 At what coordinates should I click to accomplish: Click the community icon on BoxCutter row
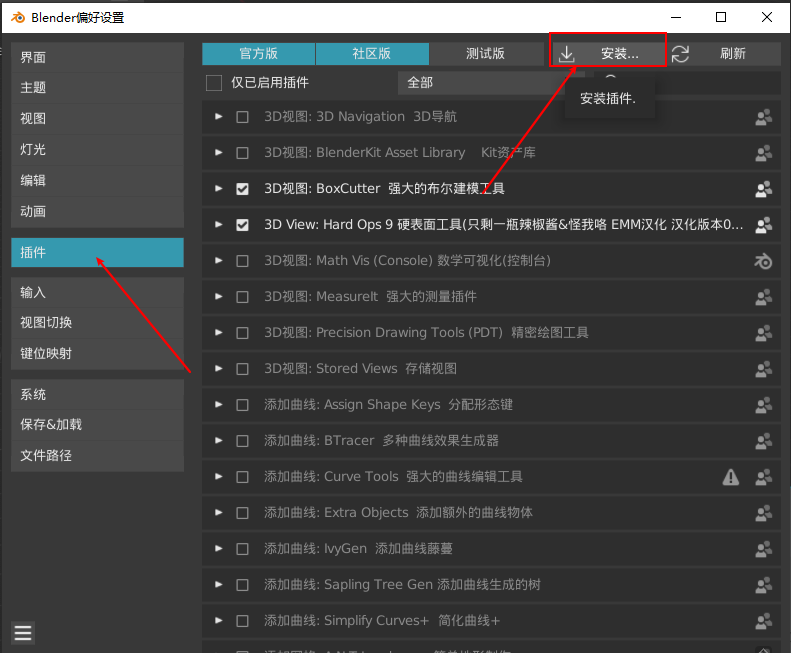pyautogui.click(x=763, y=189)
